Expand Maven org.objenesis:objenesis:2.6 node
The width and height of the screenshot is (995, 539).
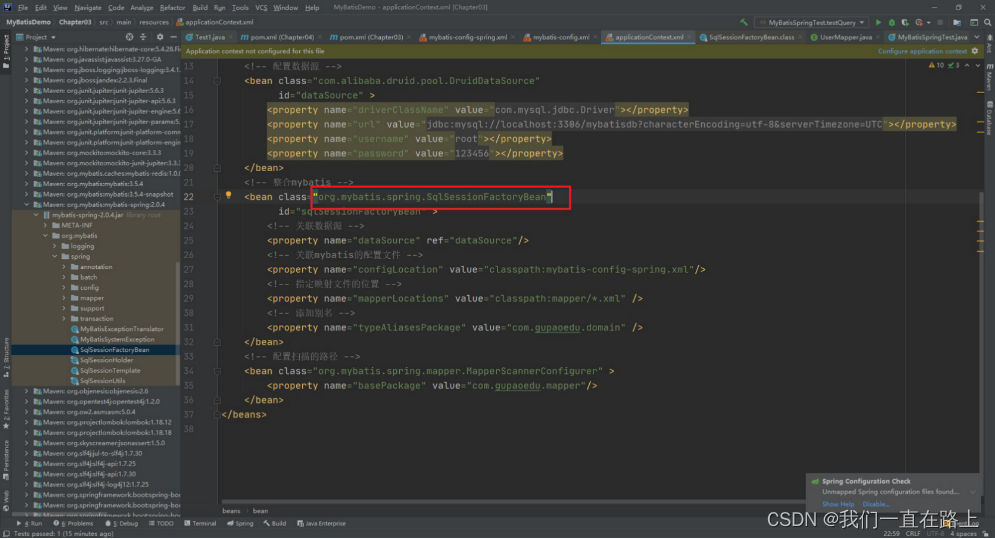(27, 391)
